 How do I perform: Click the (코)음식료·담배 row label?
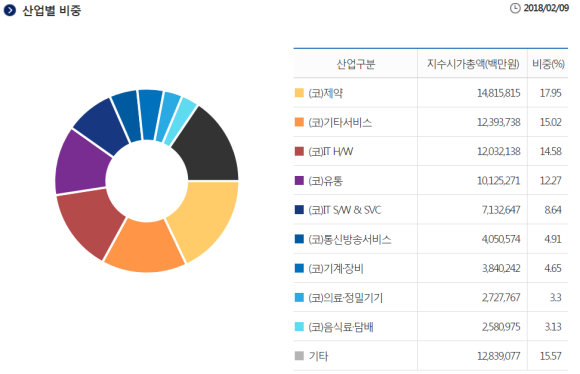point(341,327)
